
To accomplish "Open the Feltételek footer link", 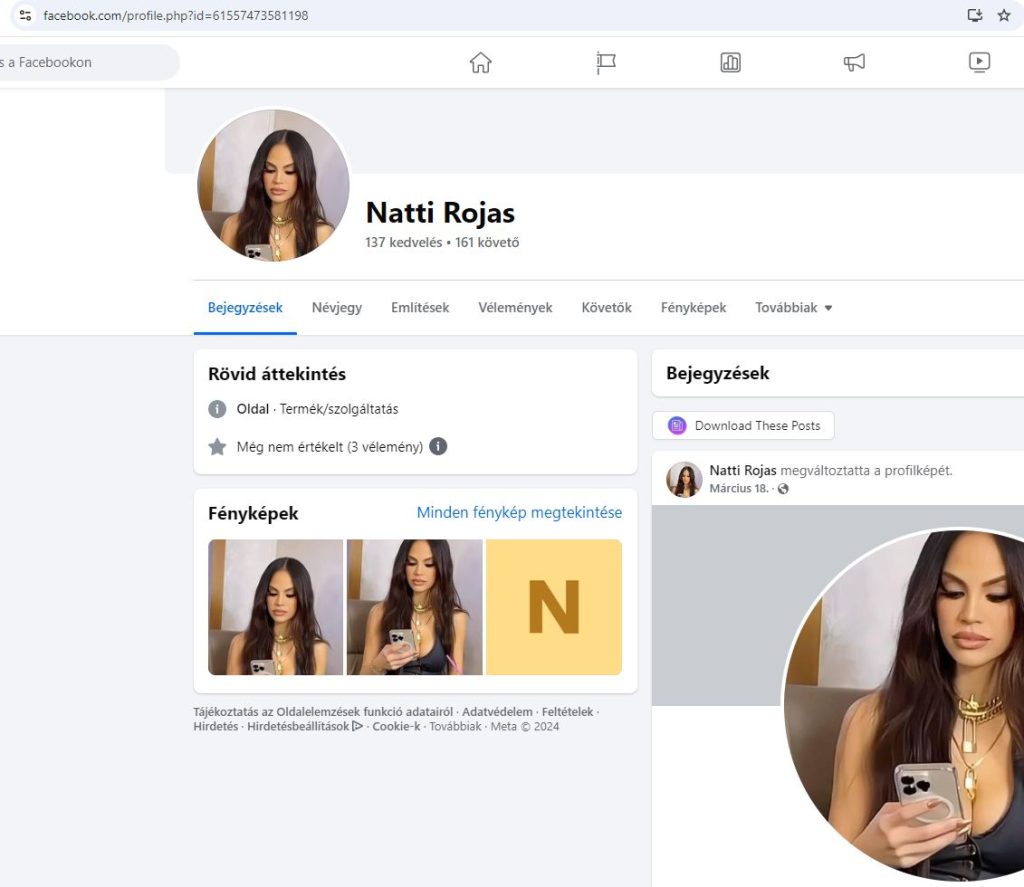I will (568, 712).
